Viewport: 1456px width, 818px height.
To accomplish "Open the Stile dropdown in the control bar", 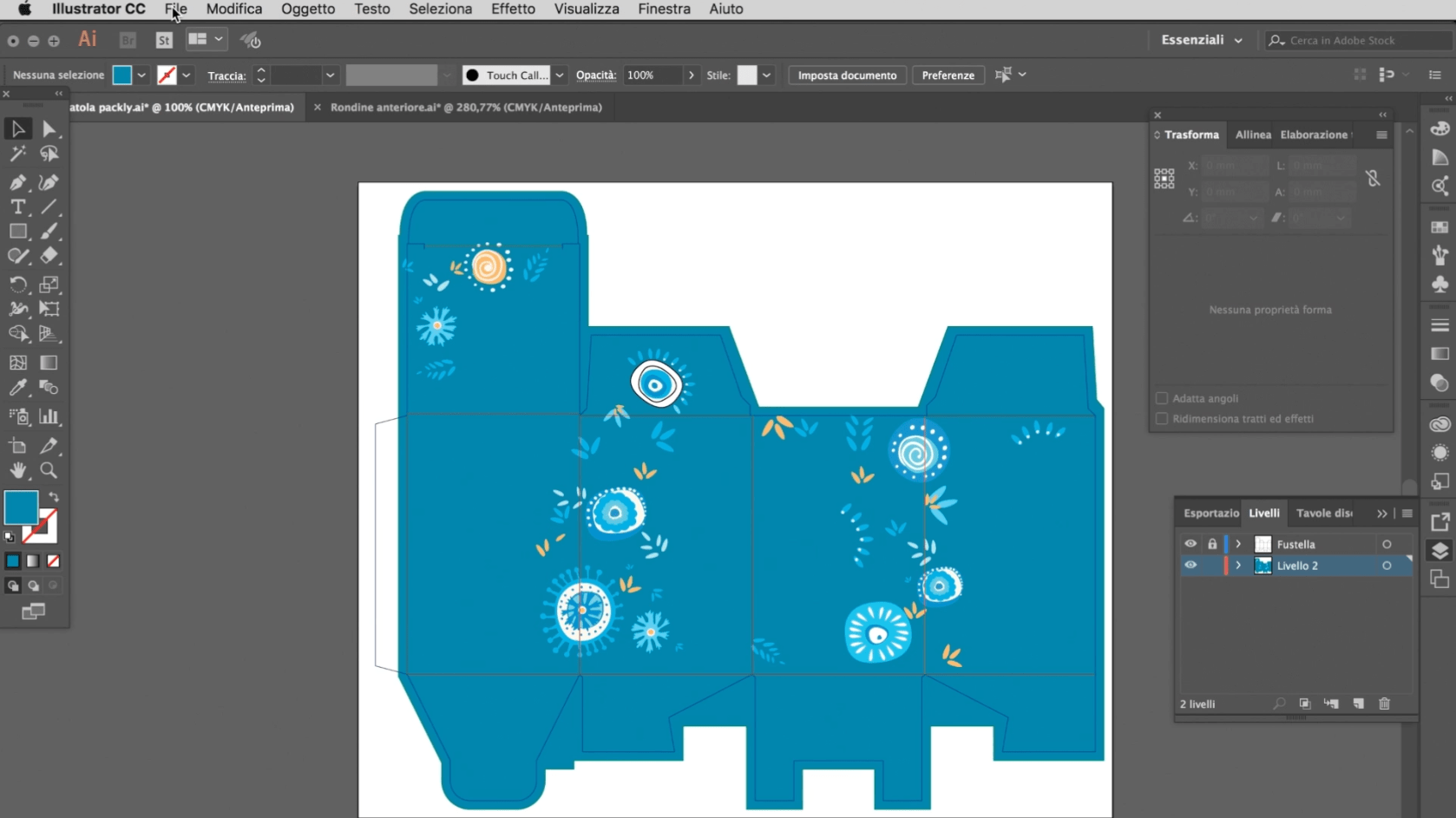I will 767,75.
